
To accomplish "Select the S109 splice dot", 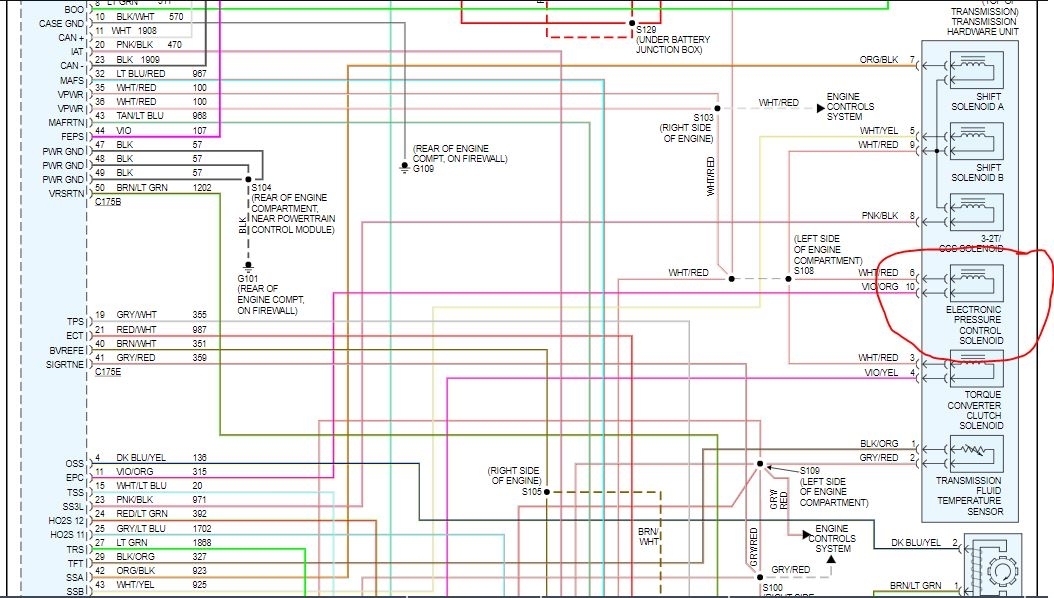I will coord(760,464).
